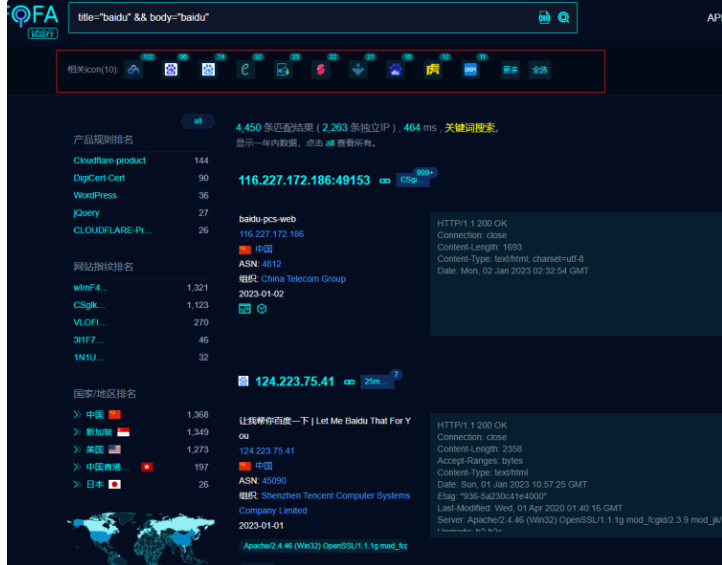The image size is (722, 565).
Task: Click the China flag in the country ranking
Action: pos(115,415)
